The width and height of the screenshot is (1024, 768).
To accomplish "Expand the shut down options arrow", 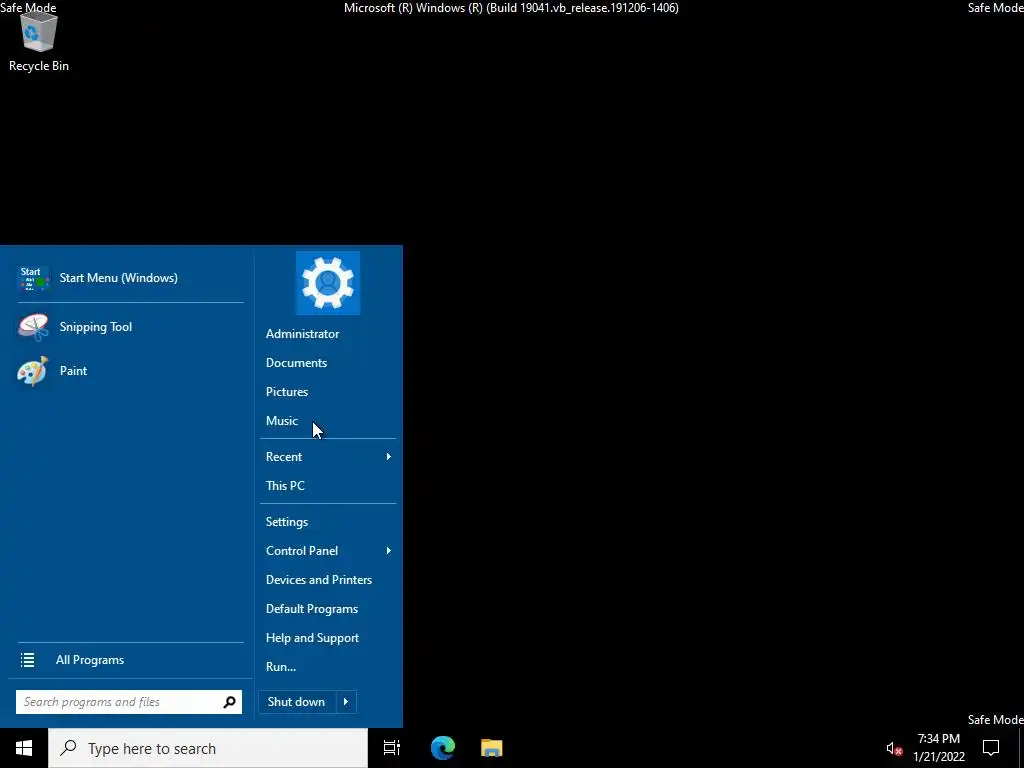I will (x=346, y=702).
